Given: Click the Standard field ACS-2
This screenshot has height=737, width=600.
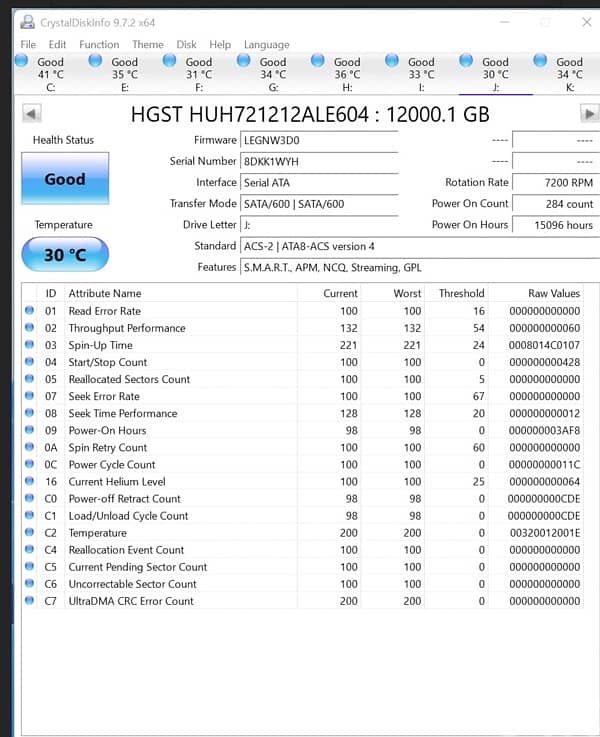Looking at the screenshot, I should point(420,246).
